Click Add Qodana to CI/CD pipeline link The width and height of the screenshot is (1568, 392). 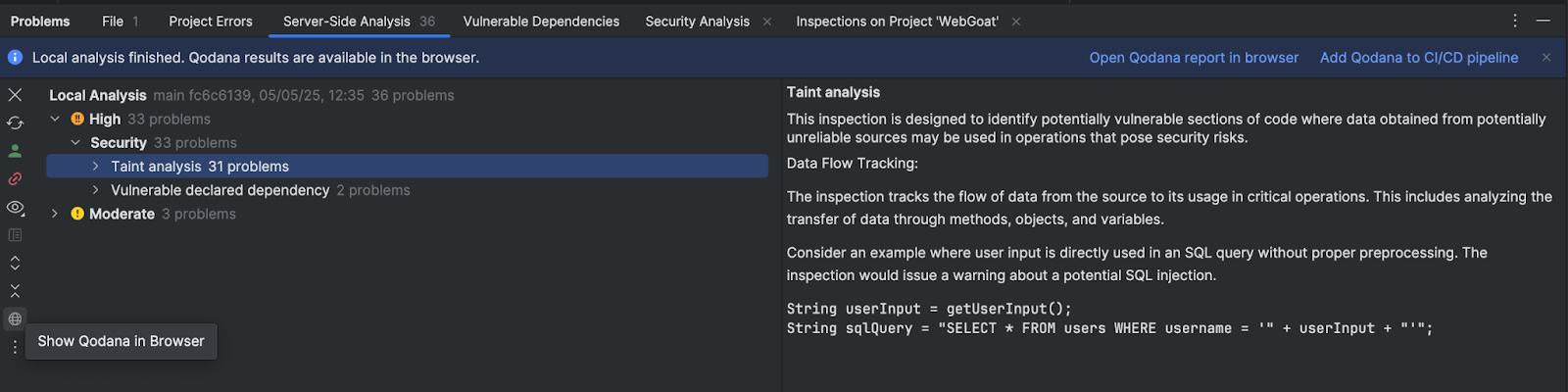click(x=1419, y=58)
